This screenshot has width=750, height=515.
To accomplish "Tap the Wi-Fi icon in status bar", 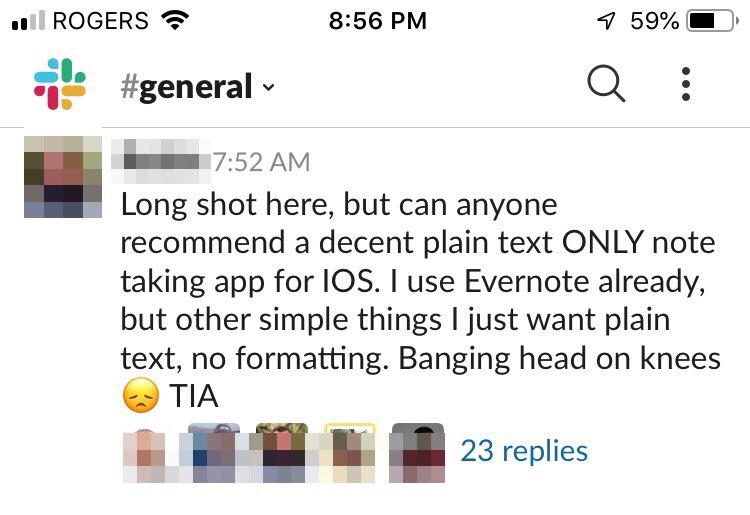I will pyautogui.click(x=176, y=21).
